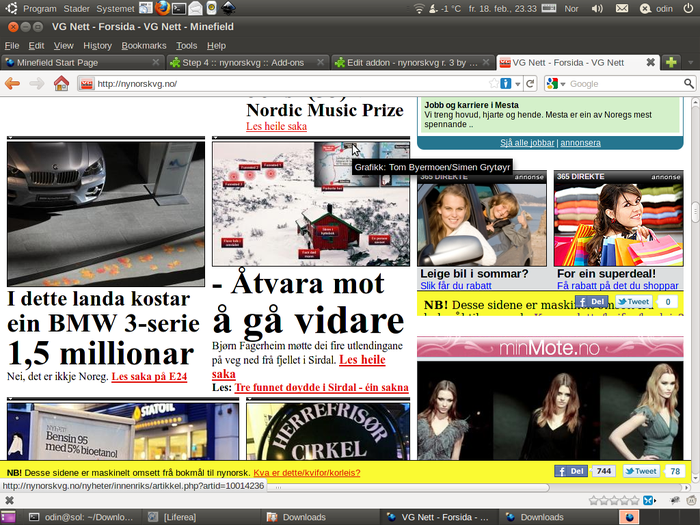Open the list all tabs dropdown
This screenshot has width=700, height=525.
pyautogui.click(x=690, y=62)
